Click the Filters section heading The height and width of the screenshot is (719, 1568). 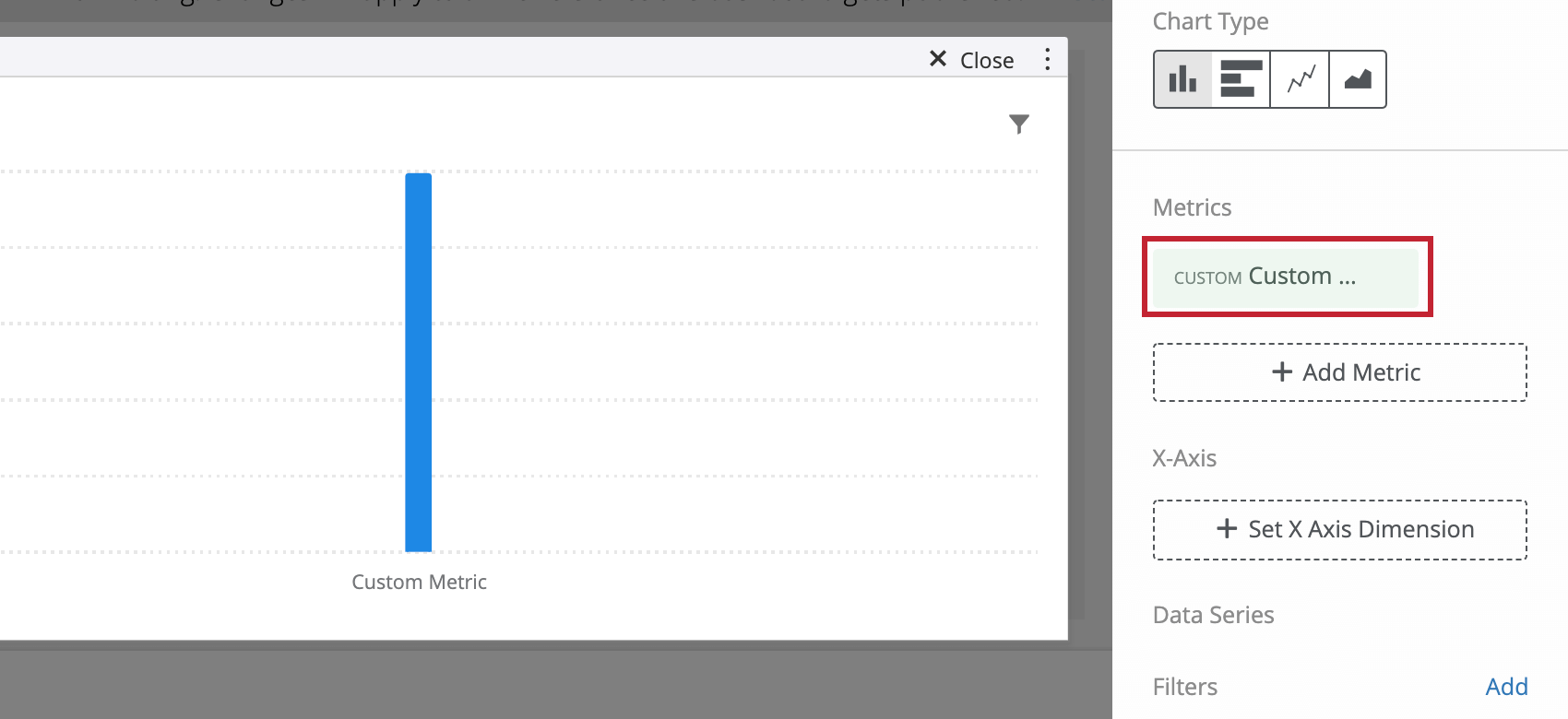click(1185, 687)
